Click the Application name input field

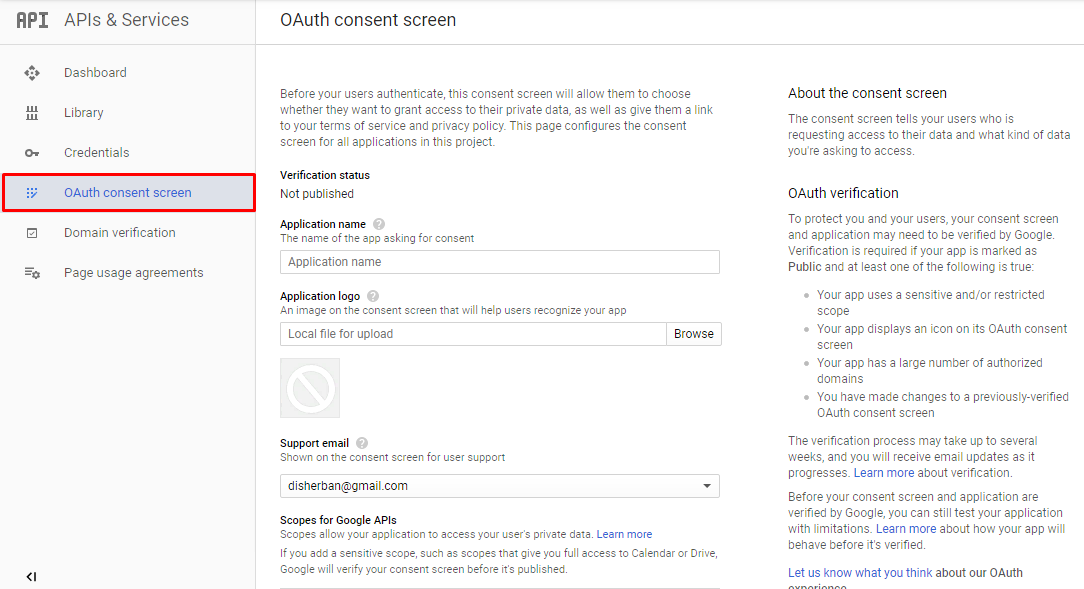coord(500,262)
